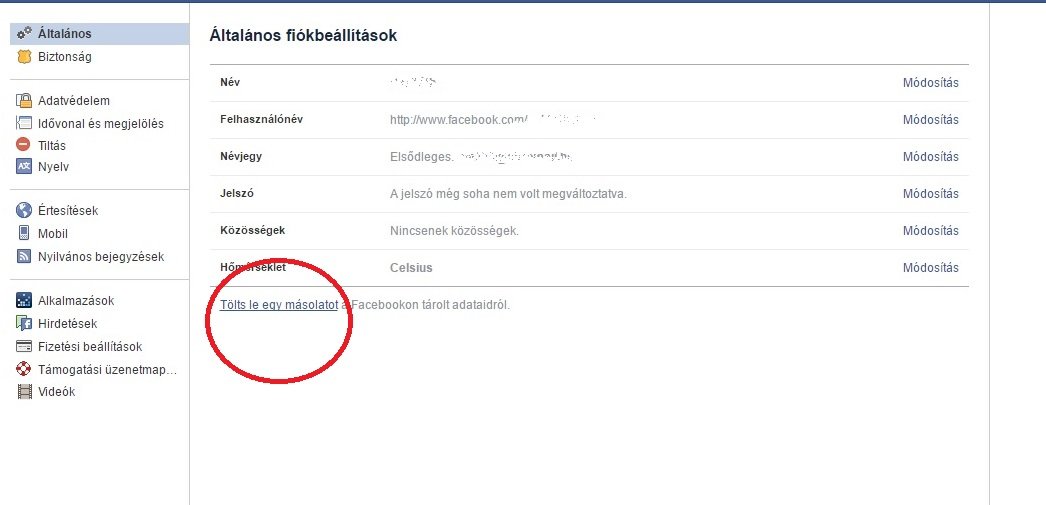
Task: Click the red Tiltás block icon
Action: [25, 145]
